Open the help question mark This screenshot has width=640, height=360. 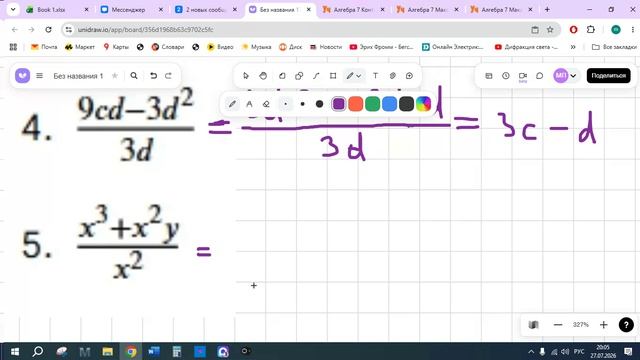(626, 325)
